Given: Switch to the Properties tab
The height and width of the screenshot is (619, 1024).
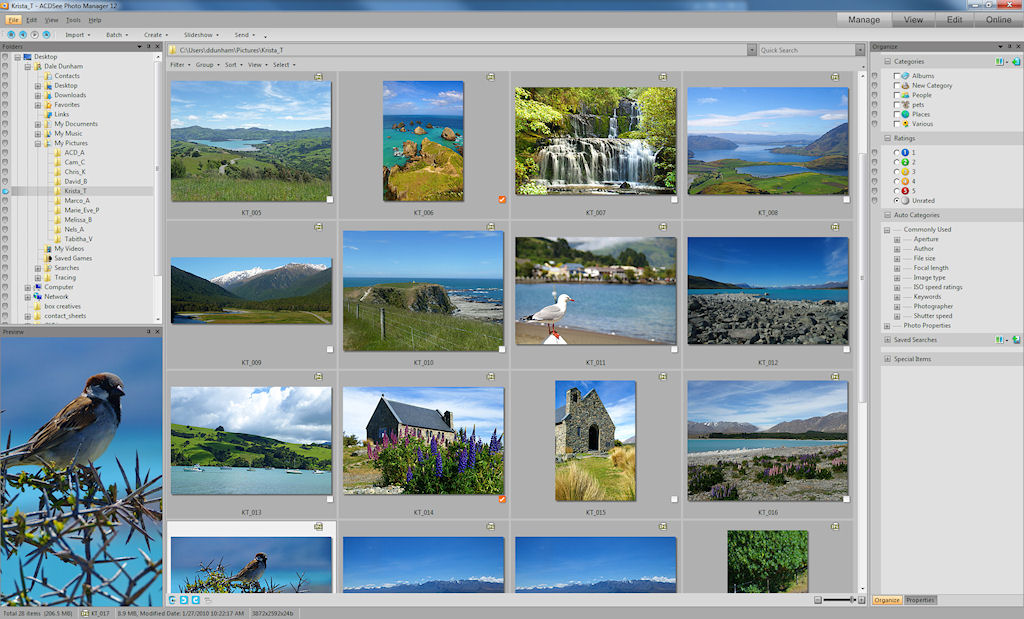Looking at the screenshot, I should (920, 600).
